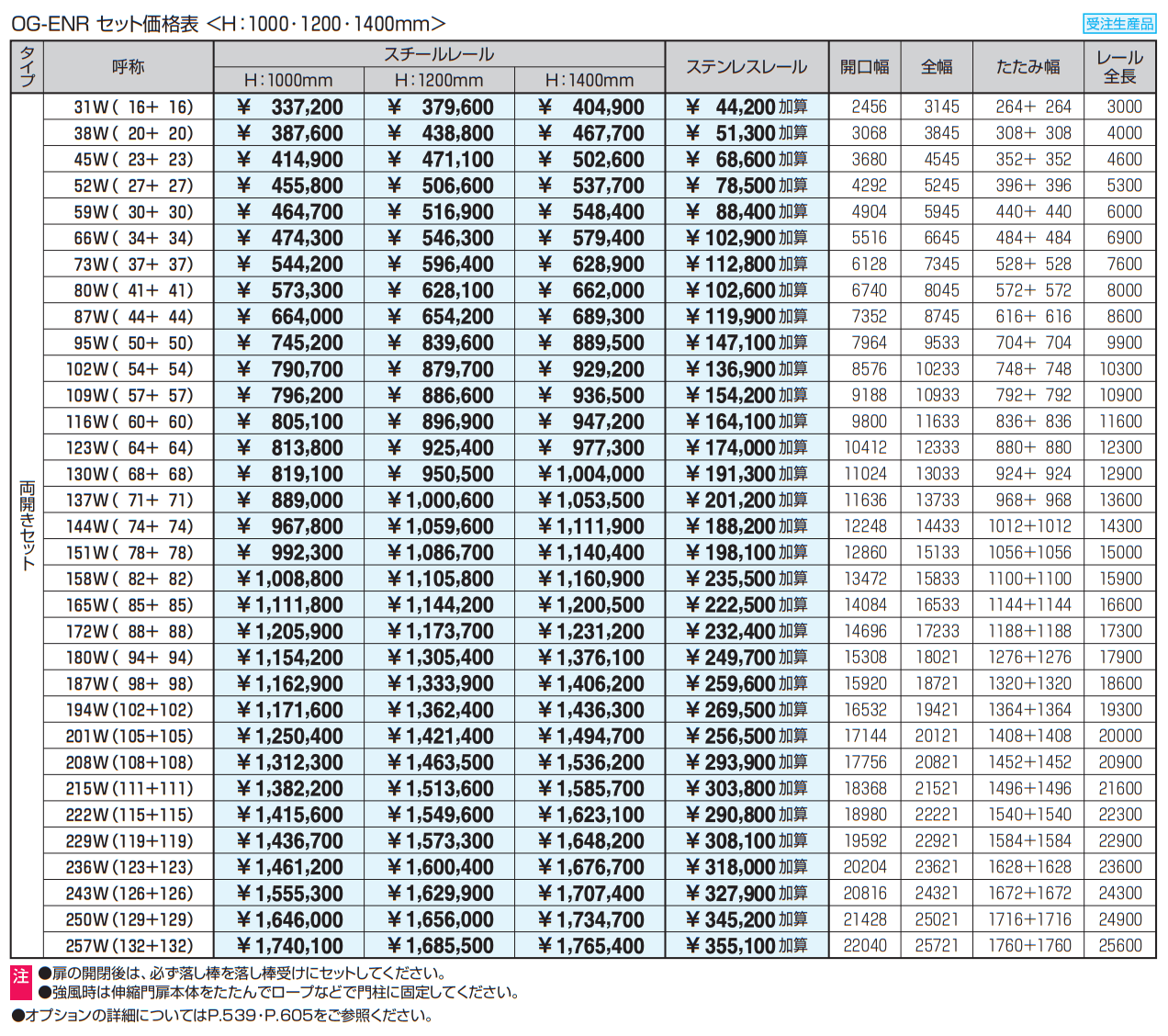Select the スチールレール column header

[439, 54]
